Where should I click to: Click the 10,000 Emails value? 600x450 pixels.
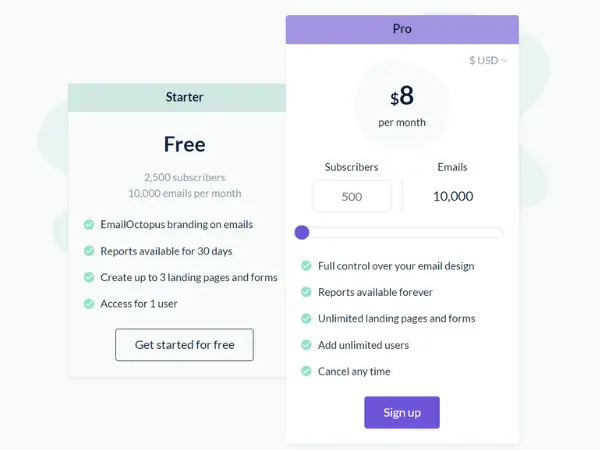point(453,196)
